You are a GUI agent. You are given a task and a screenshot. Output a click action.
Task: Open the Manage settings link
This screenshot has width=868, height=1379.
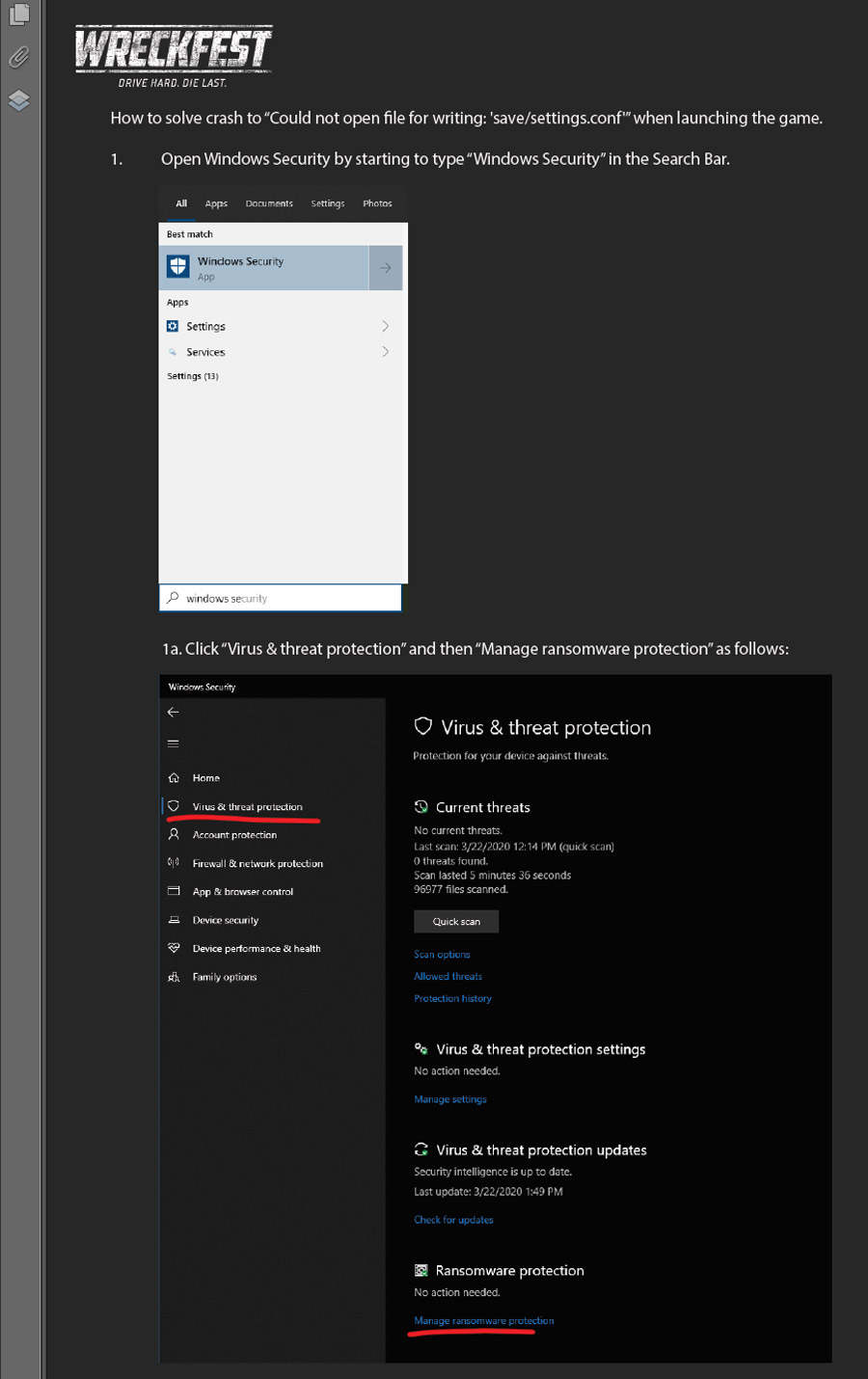450,1099
